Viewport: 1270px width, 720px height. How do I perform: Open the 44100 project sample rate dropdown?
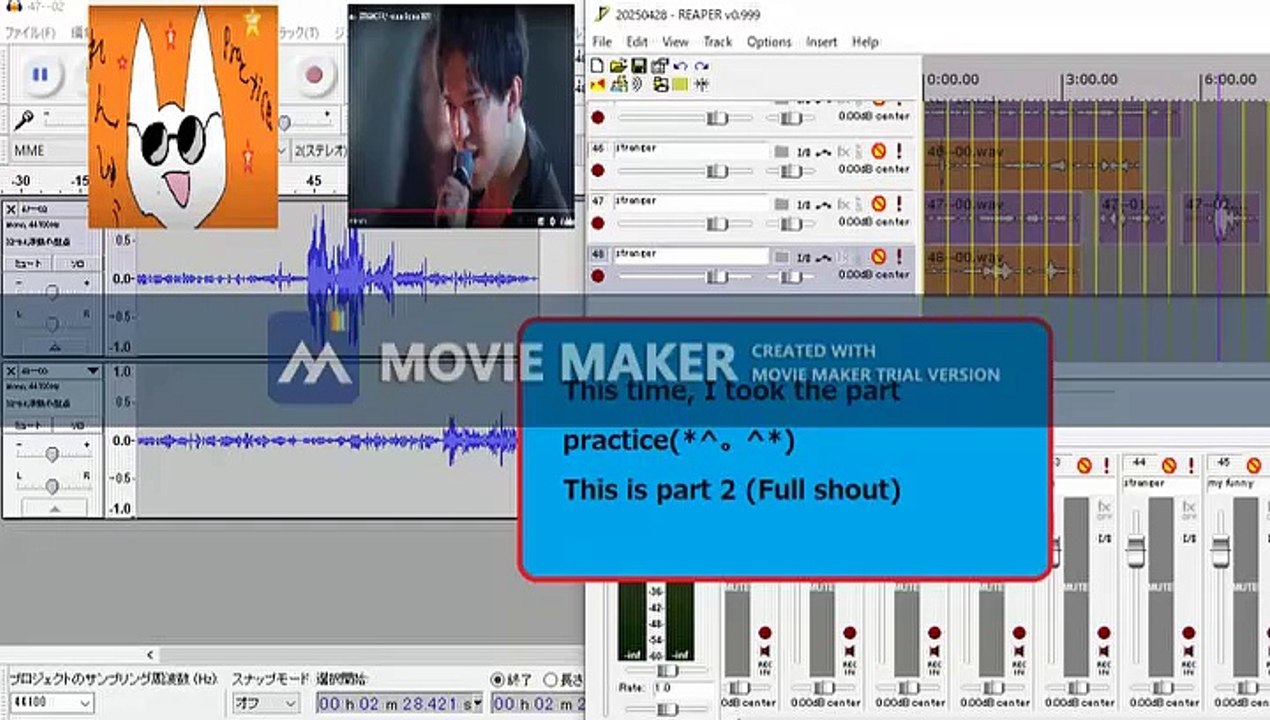[51, 703]
